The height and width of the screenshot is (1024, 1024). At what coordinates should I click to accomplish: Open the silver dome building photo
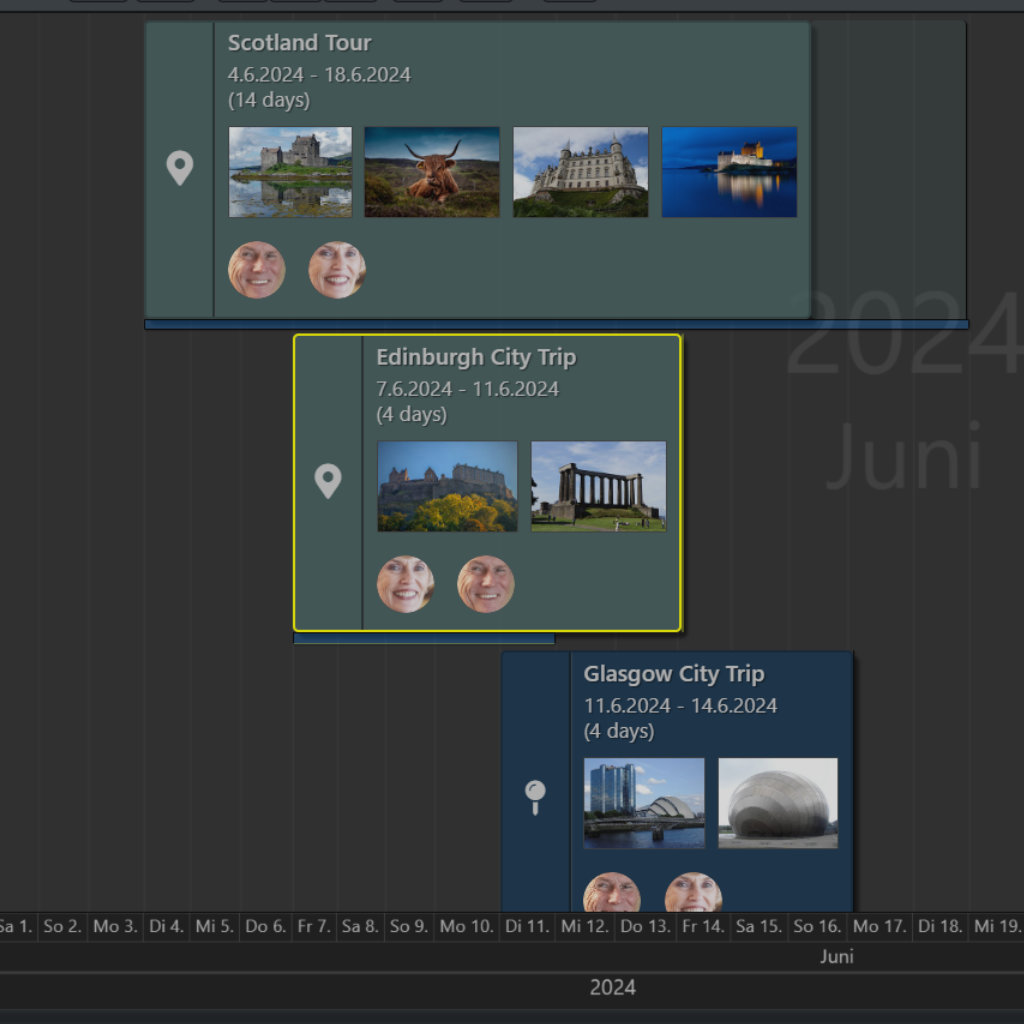[x=777, y=803]
